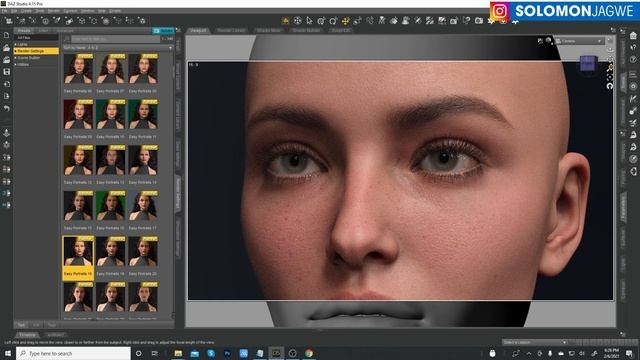Open the Sort by Name dropdown
This screenshot has width=640, height=360.
pos(118,48)
